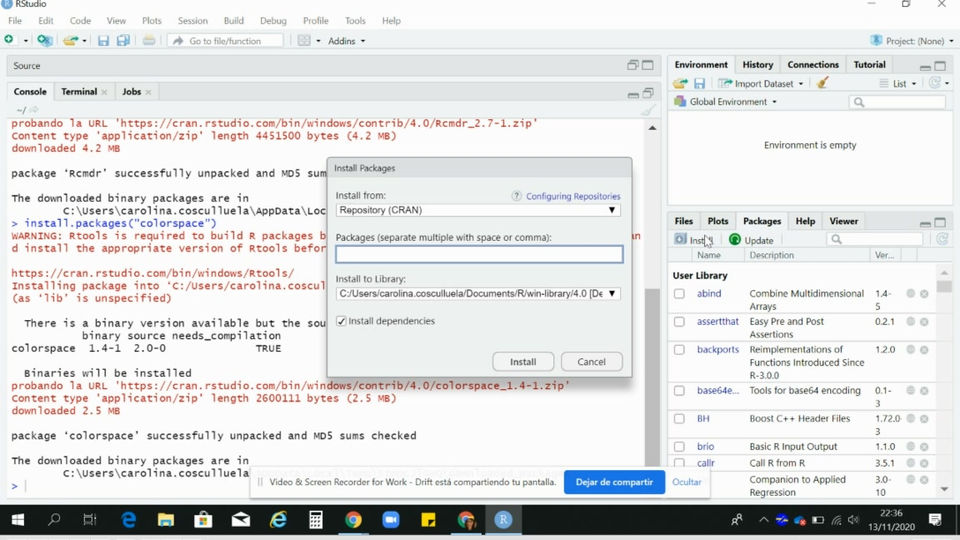Screen dimensions: 960x540
Task: Open the List view dropdown
Action: [x=898, y=83]
